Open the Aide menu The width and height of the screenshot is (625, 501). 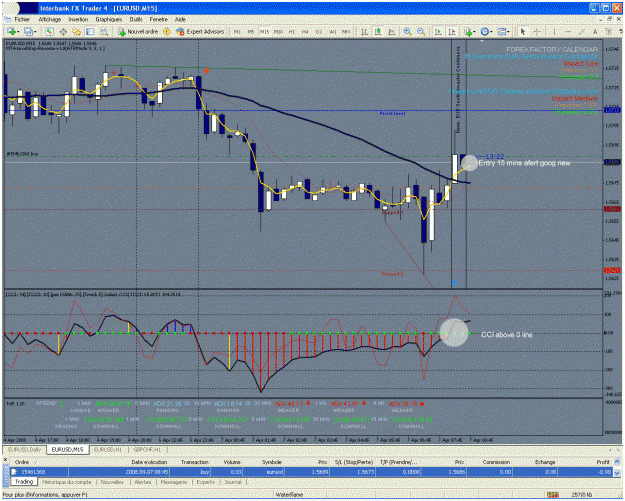coord(180,19)
